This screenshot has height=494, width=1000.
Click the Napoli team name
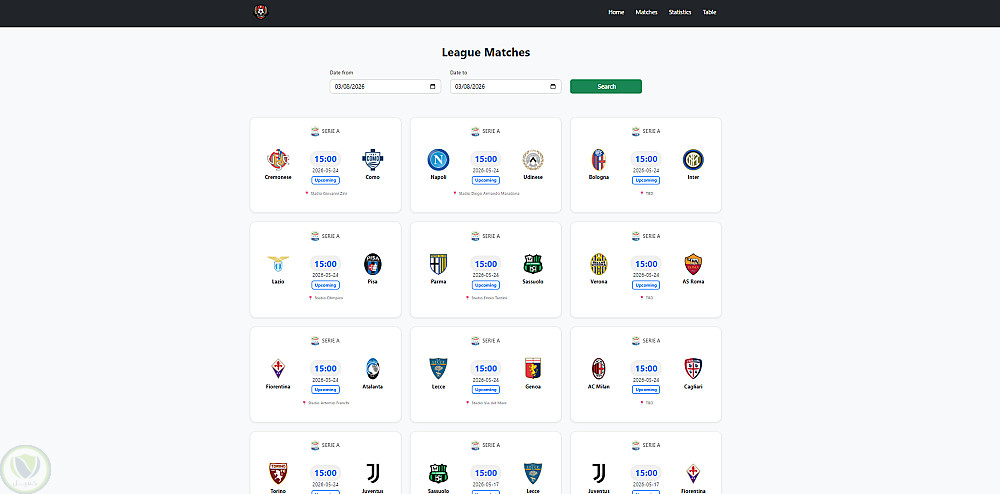pyautogui.click(x=438, y=177)
